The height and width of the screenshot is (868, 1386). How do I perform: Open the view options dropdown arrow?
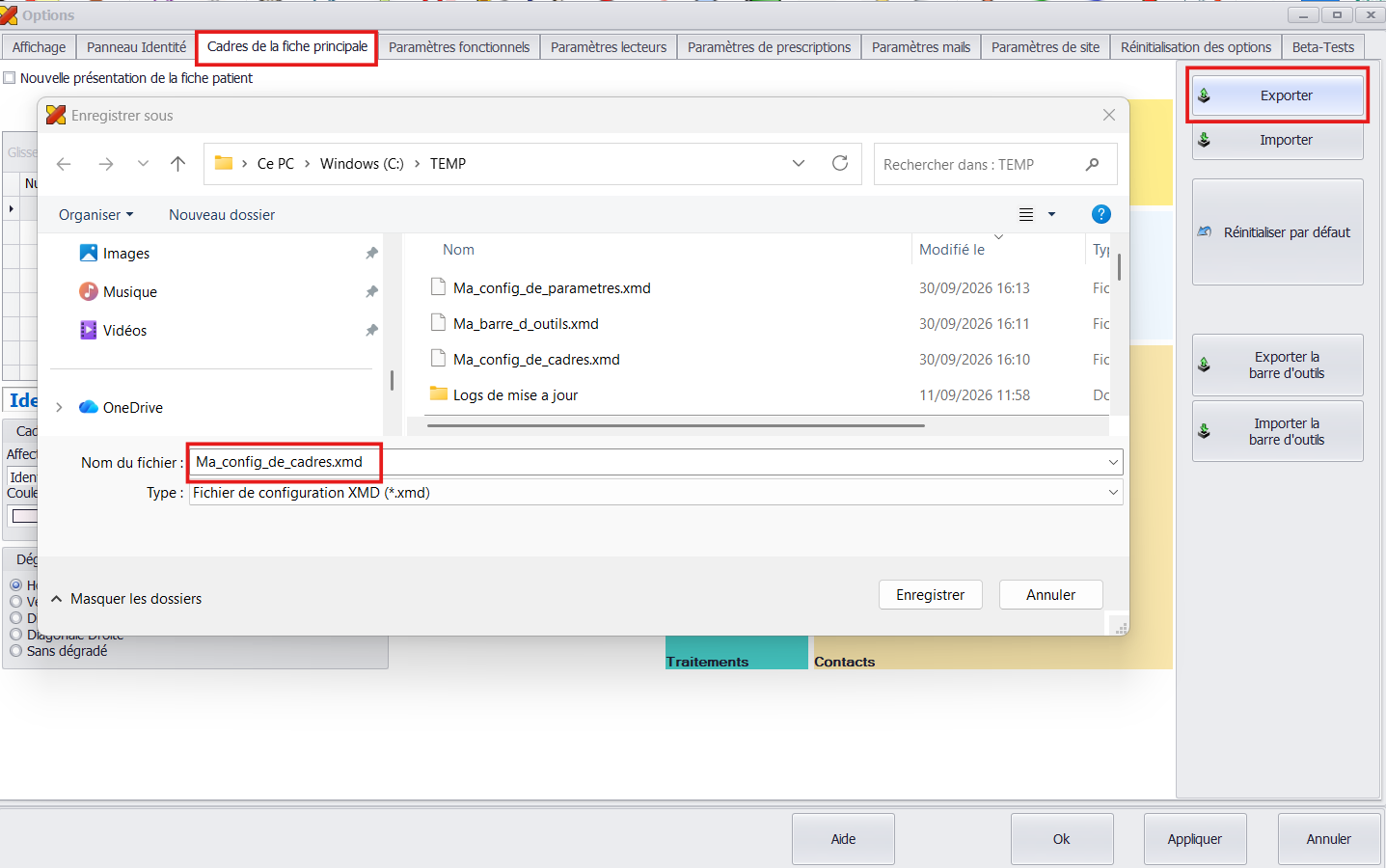coord(1051,214)
